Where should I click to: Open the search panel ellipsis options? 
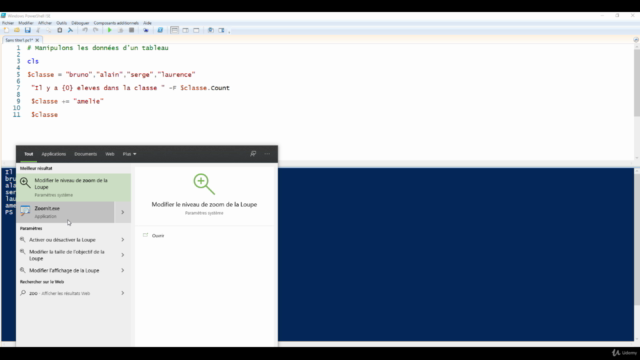coord(267,154)
